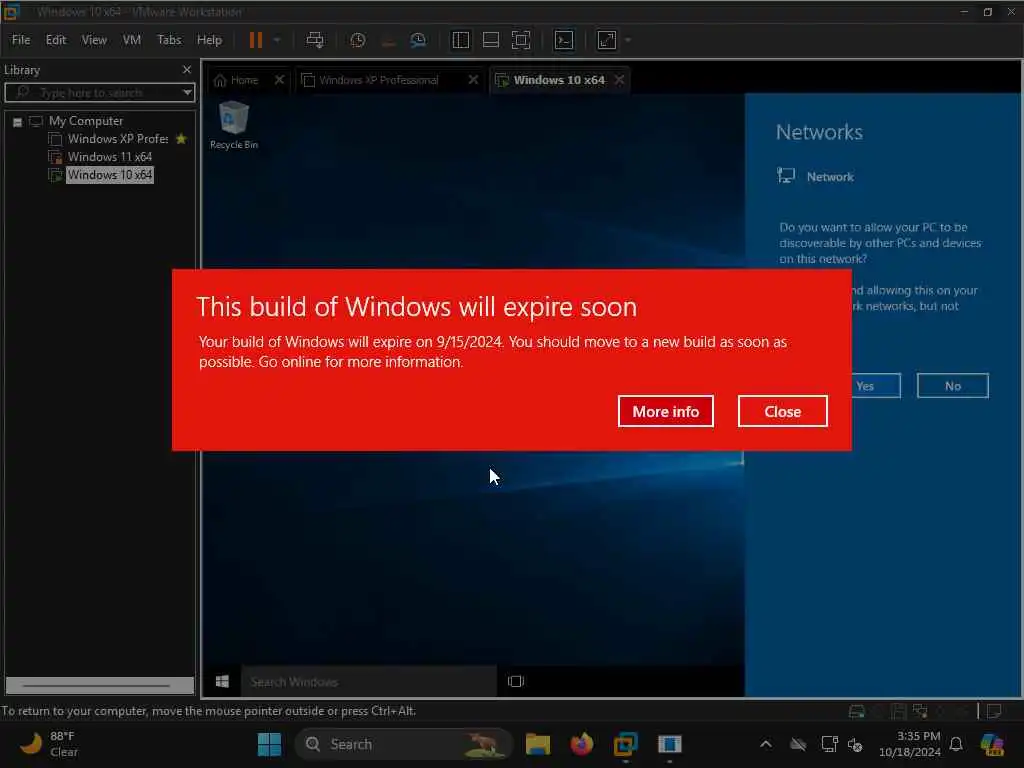This screenshot has height=768, width=1024.
Task: Open the notification bell
Action: tap(956, 744)
